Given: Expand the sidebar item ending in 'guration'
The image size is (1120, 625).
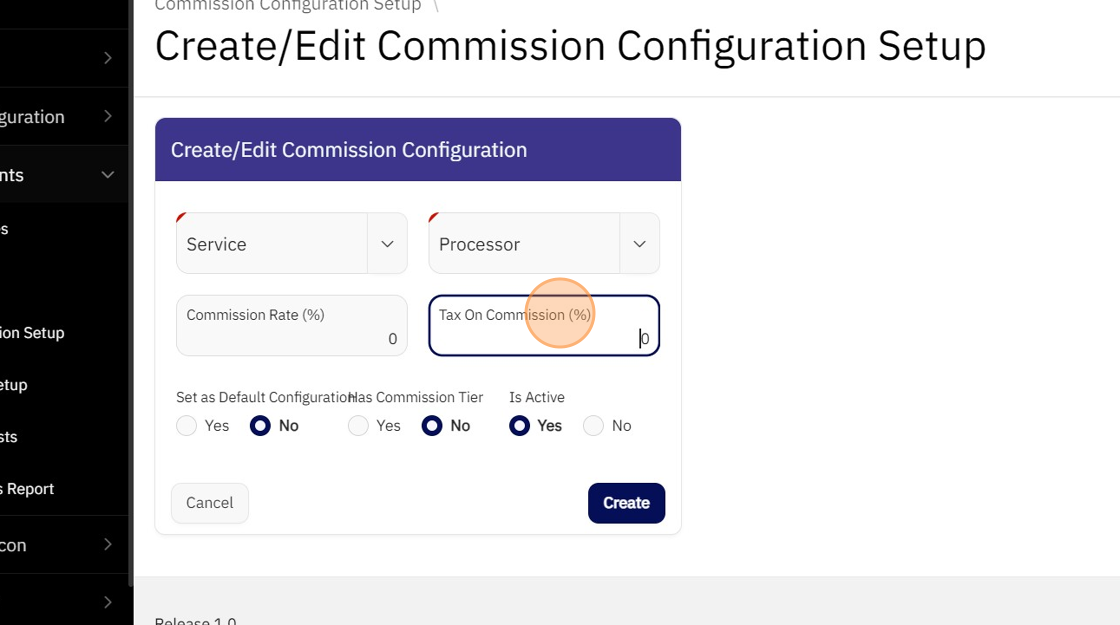Looking at the screenshot, I should click(x=107, y=117).
